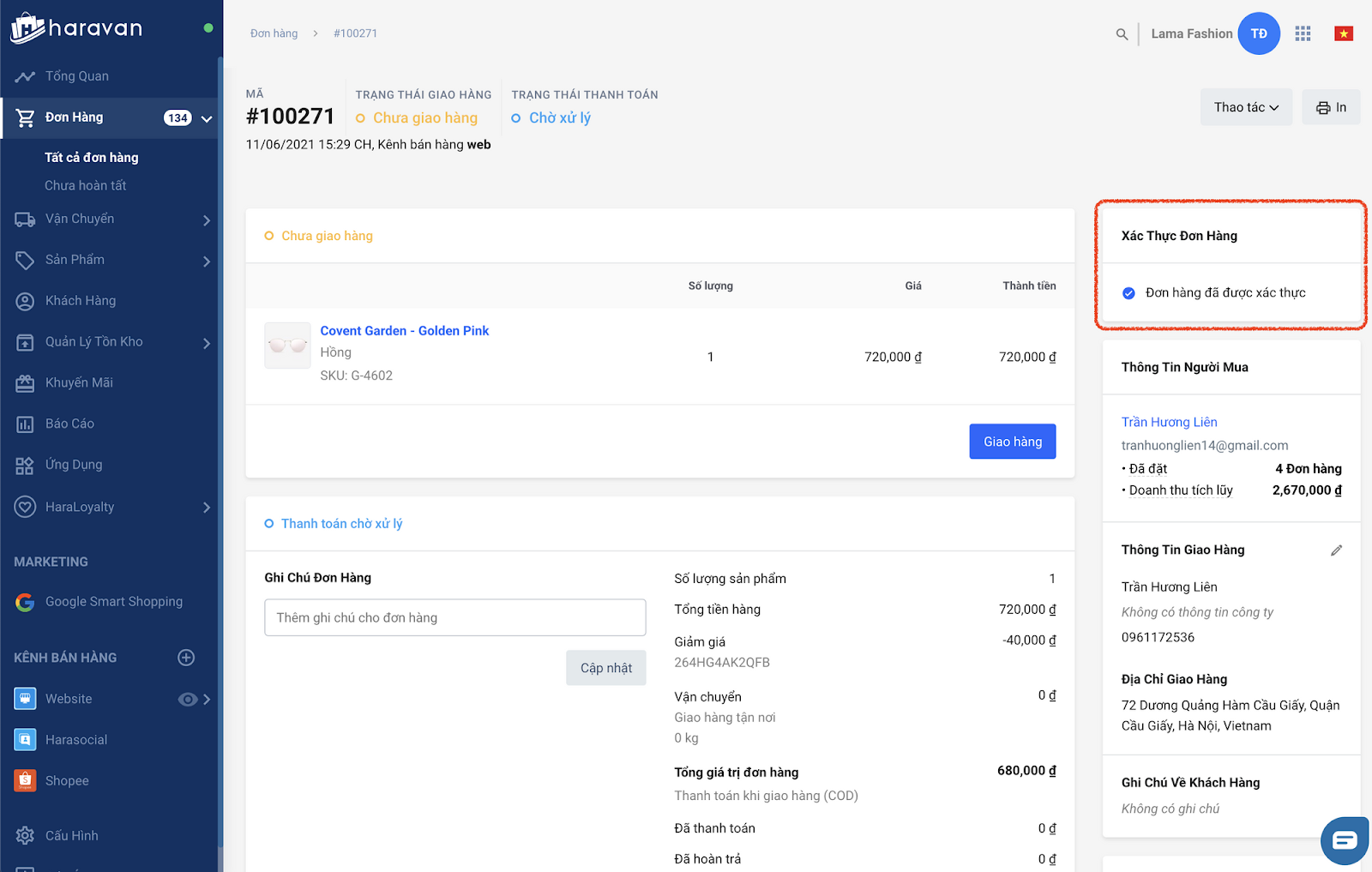Click the Haravan logo
This screenshot has width=1372, height=872.
[77, 28]
